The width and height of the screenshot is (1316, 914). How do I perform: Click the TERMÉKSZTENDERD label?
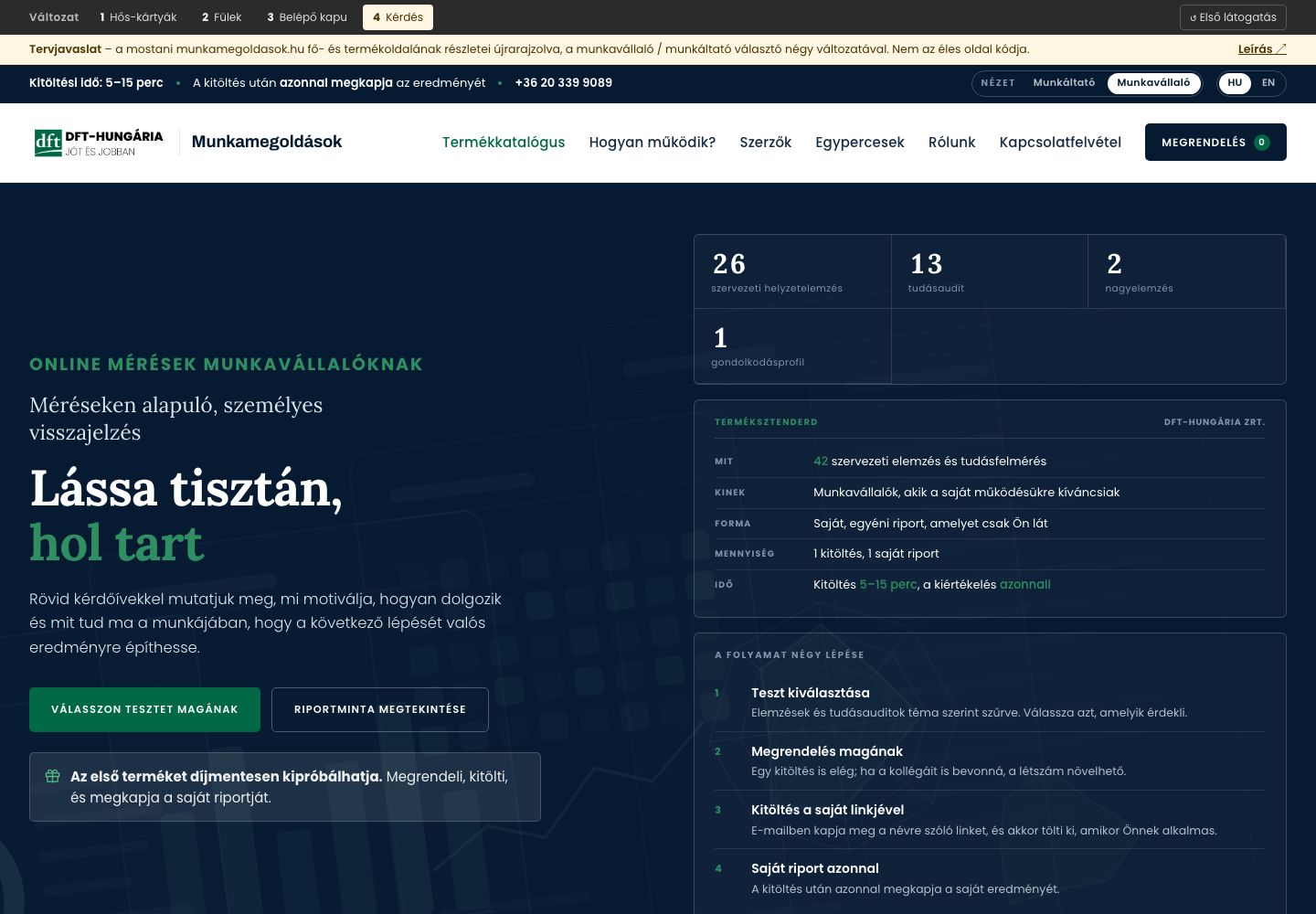tap(766, 422)
